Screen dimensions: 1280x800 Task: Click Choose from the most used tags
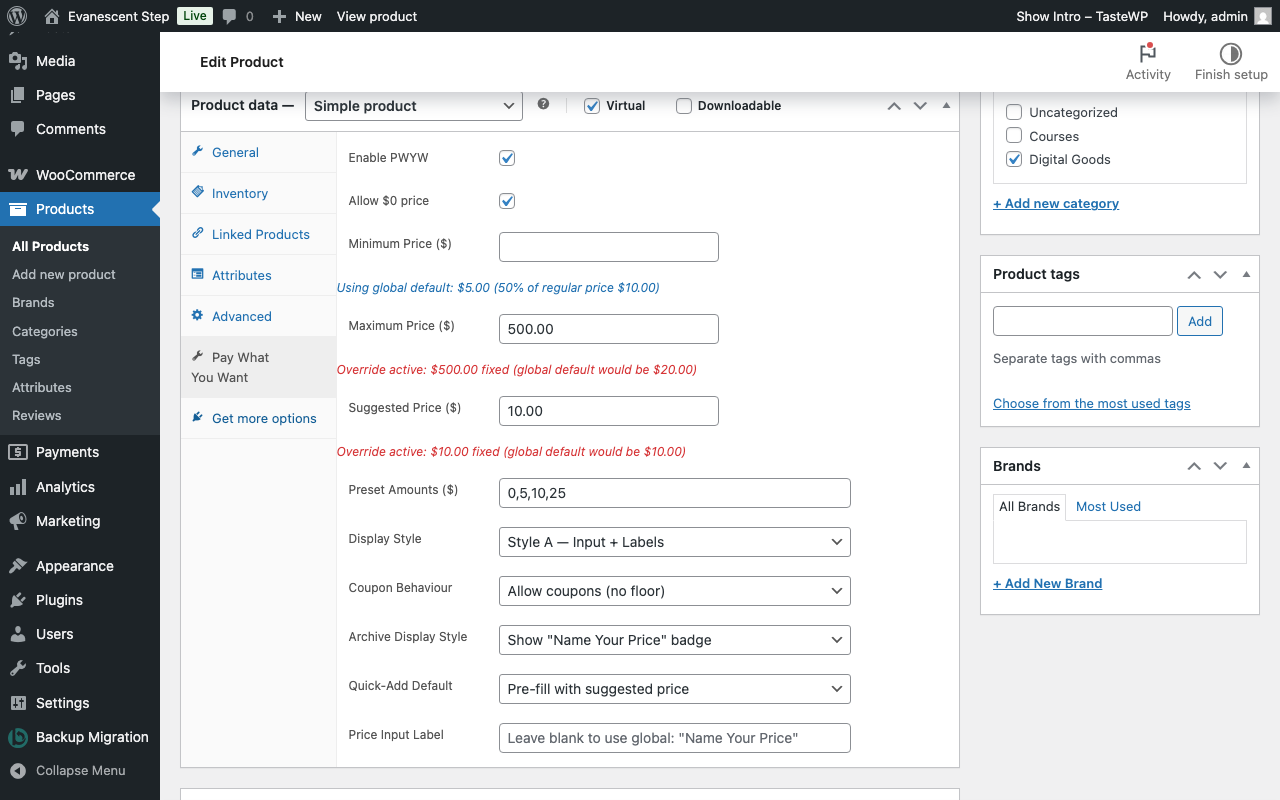(1092, 403)
